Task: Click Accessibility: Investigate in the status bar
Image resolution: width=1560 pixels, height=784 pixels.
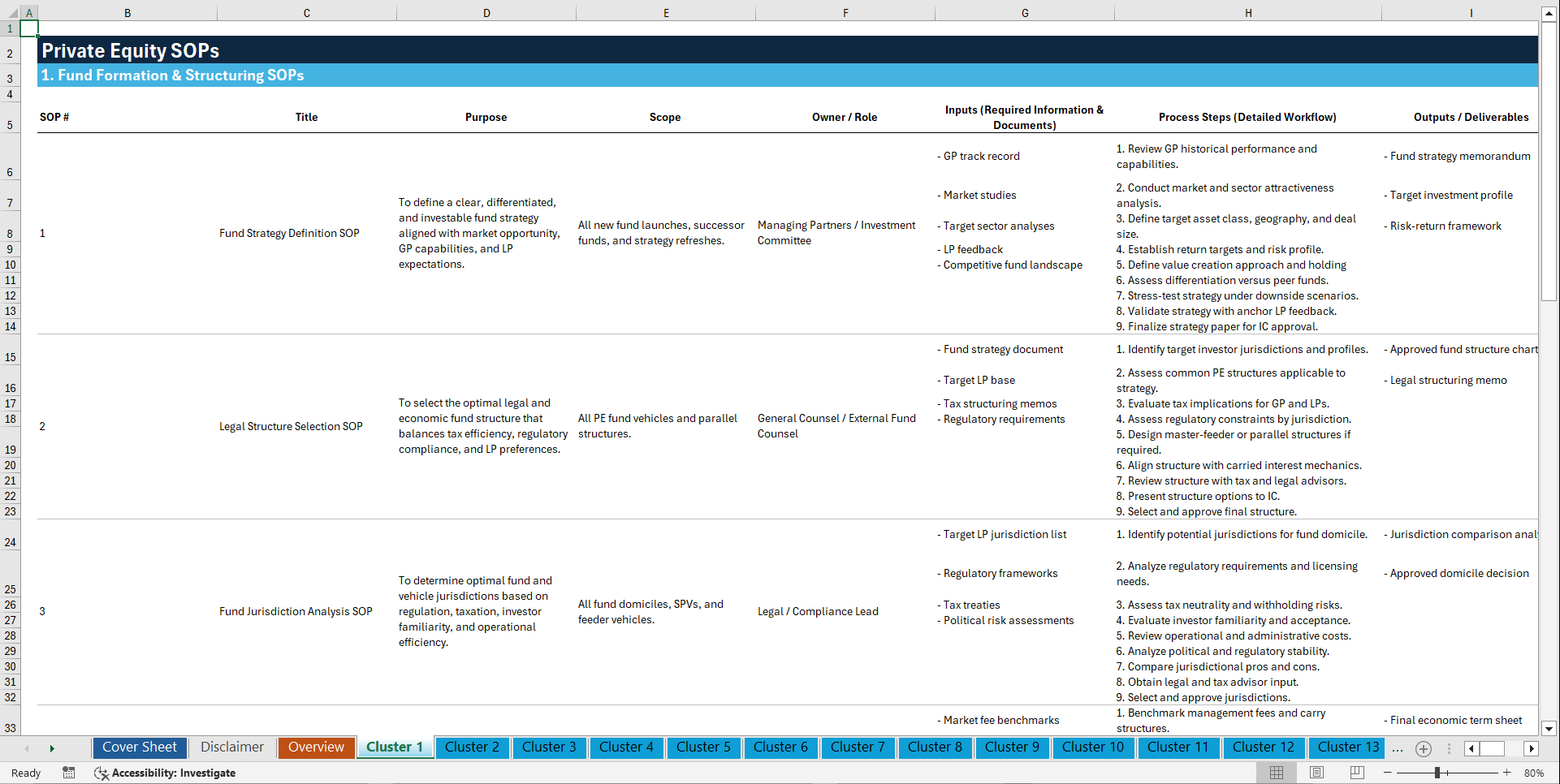Action: tap(173, 773)
